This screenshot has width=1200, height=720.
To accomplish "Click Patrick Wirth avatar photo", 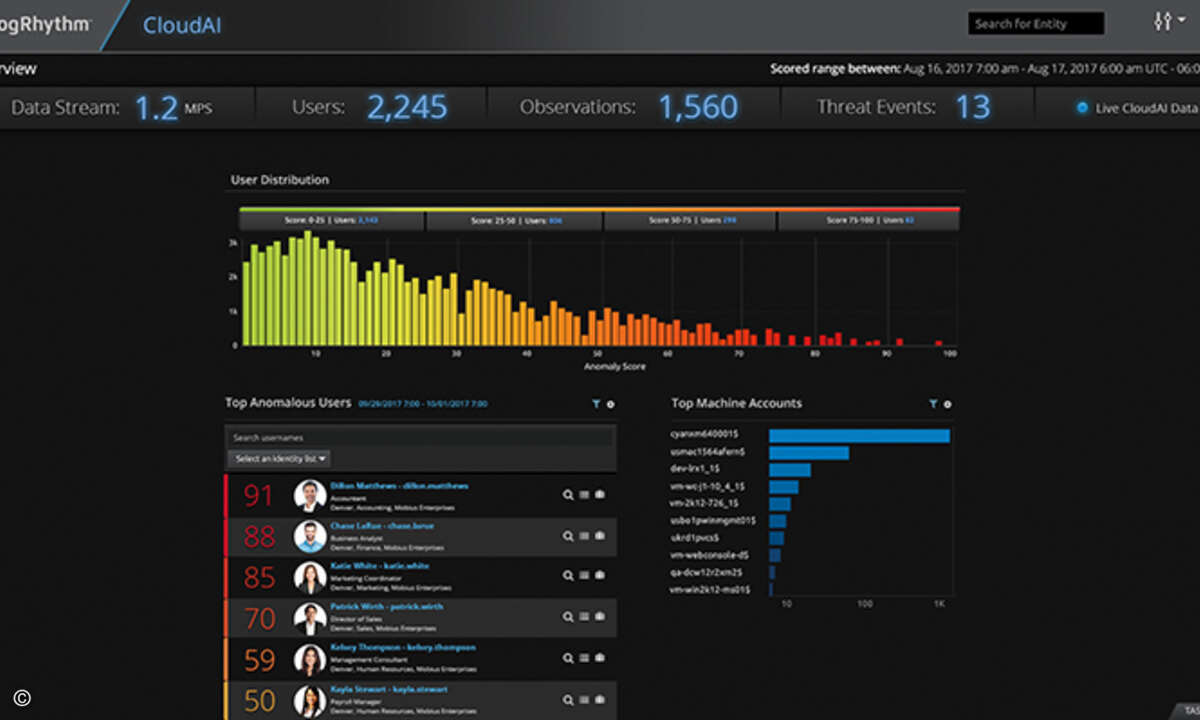I will coord(310,618).
